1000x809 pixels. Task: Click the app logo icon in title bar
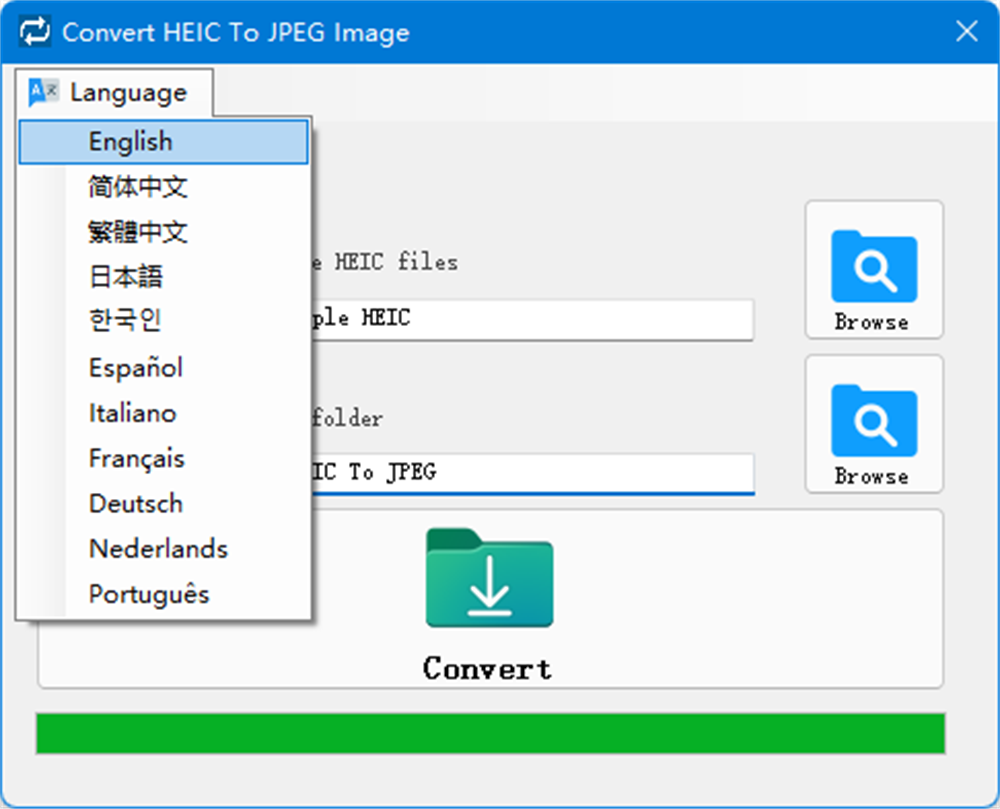click(x=35, y=32)
